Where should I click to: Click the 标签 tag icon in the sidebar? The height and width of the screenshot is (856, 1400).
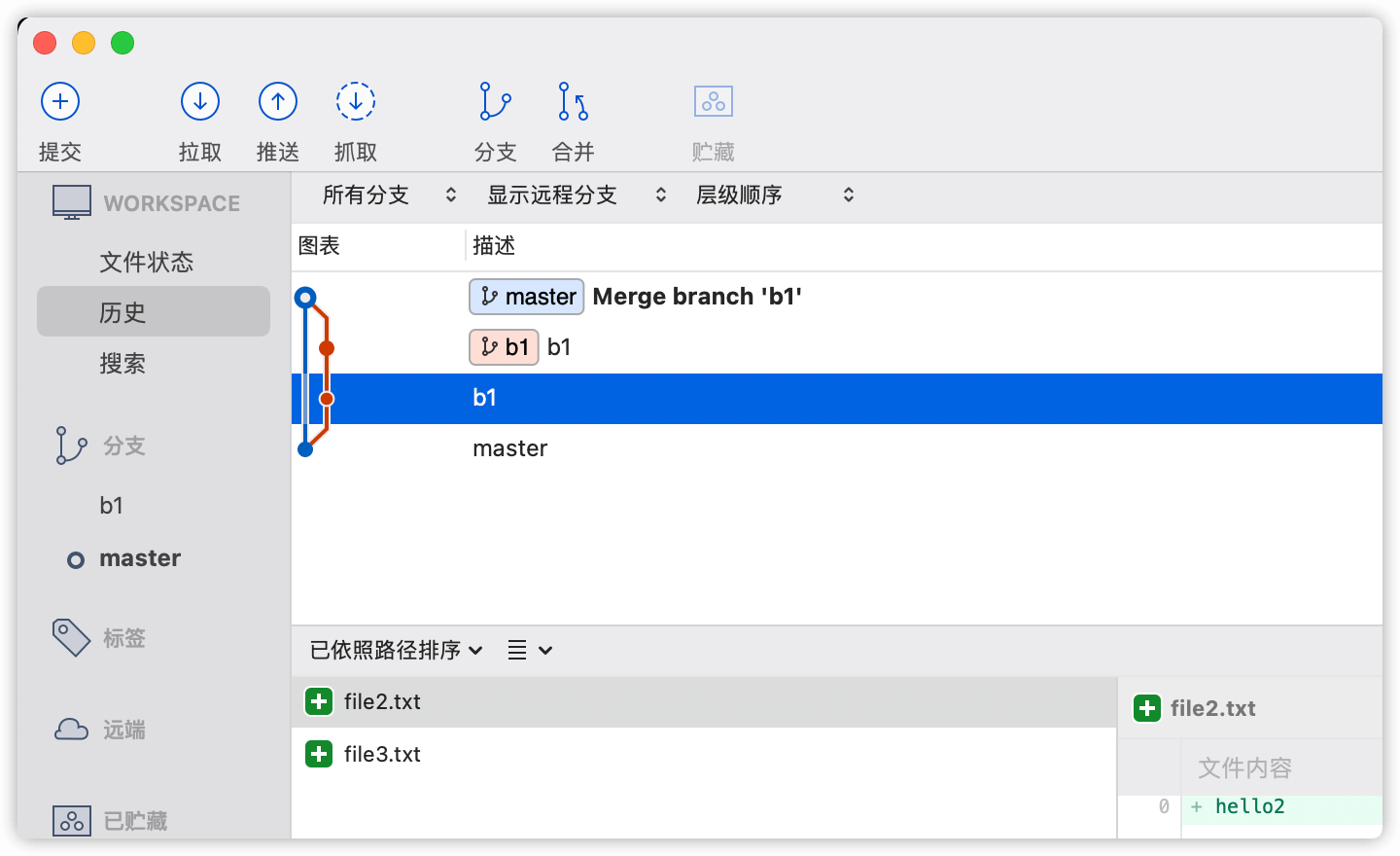(x=71, y=638)
